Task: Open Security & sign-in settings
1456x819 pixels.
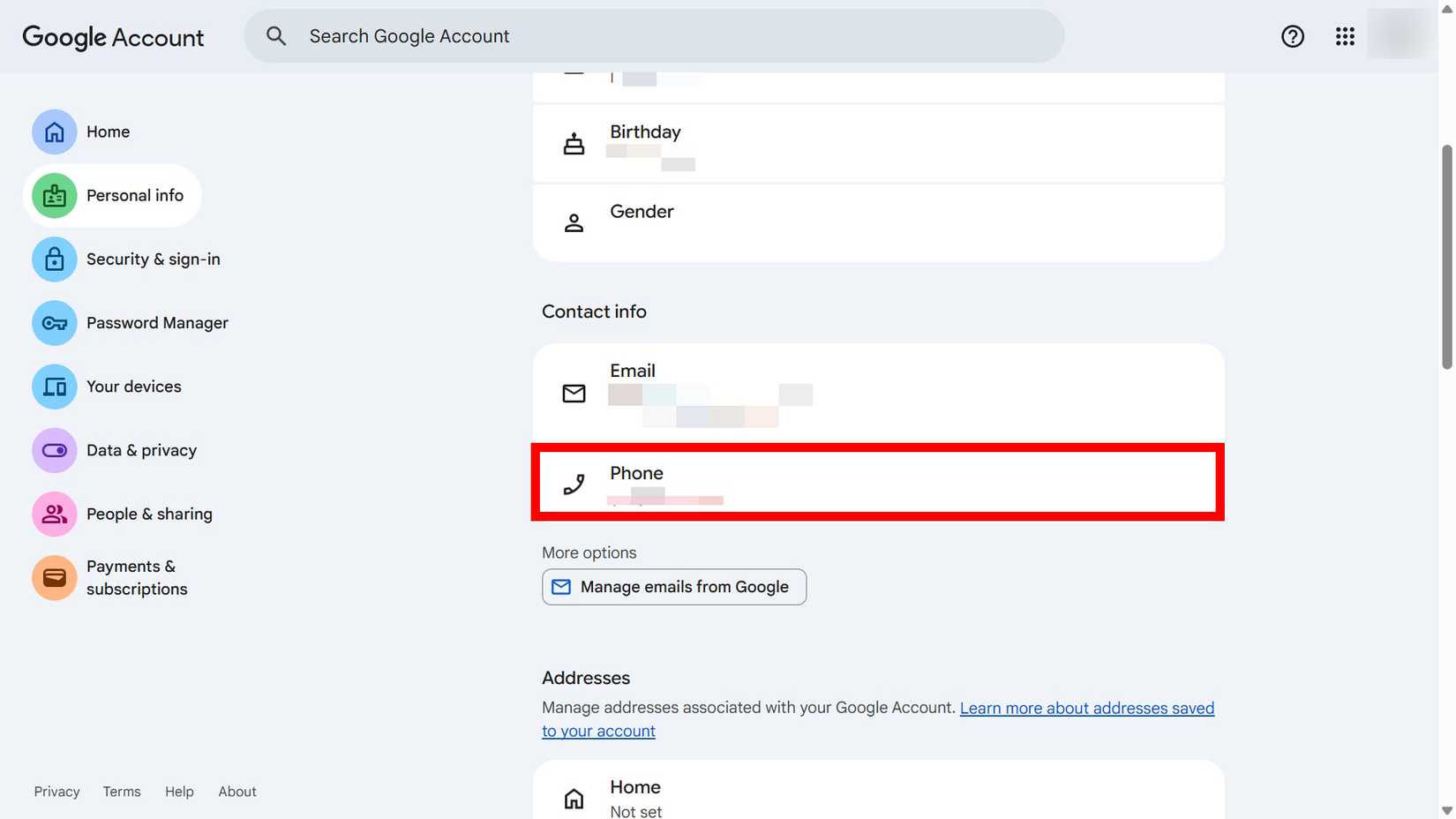Action: coord(153,259)
